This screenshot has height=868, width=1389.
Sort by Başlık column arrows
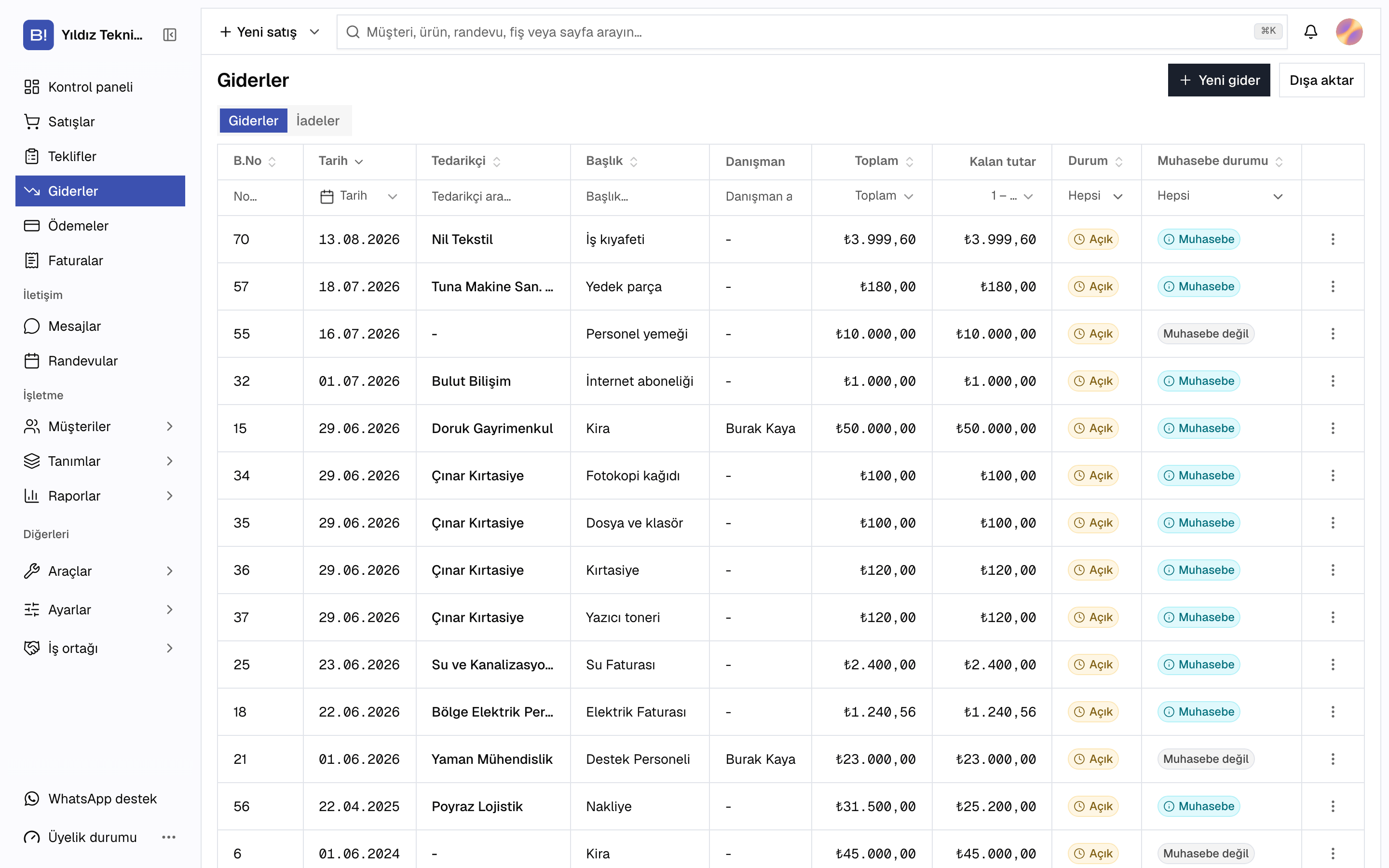pos(634,162)
